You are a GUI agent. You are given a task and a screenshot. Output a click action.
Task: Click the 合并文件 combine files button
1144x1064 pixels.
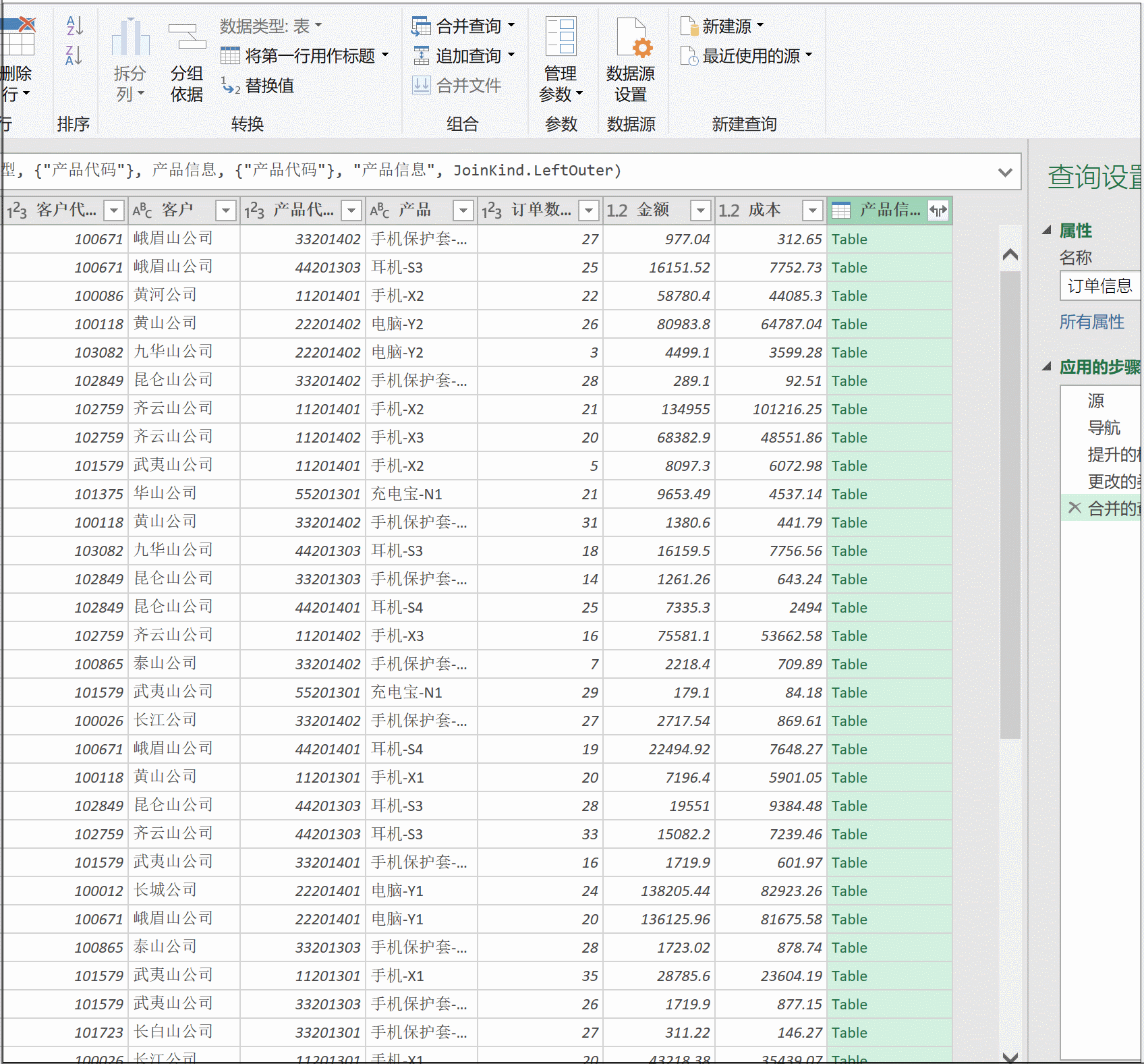457,86
